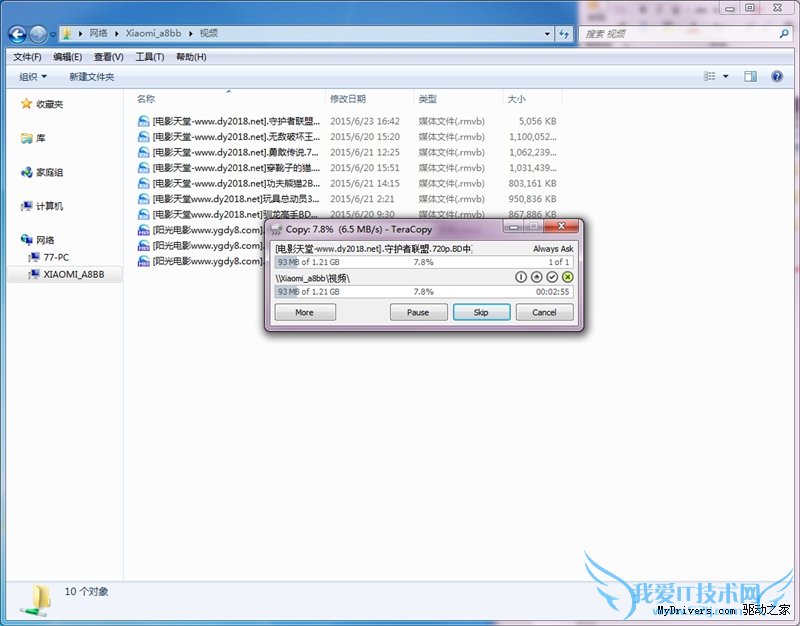800x626 pixels.
Task: Expand the view options dropdown arrow
Action: tap(726, 77)
